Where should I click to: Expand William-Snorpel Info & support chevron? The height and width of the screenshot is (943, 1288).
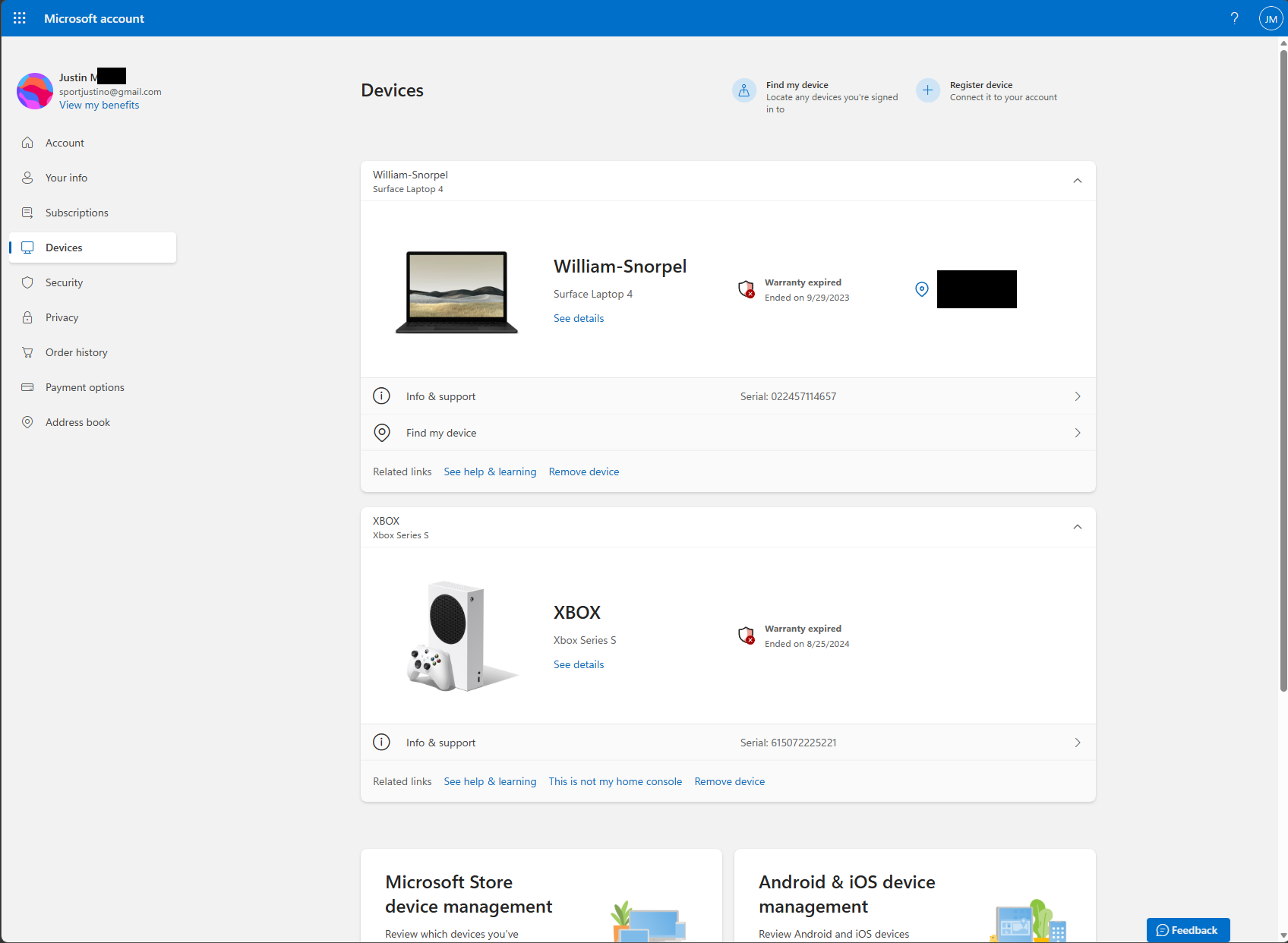click(1078, 396)
